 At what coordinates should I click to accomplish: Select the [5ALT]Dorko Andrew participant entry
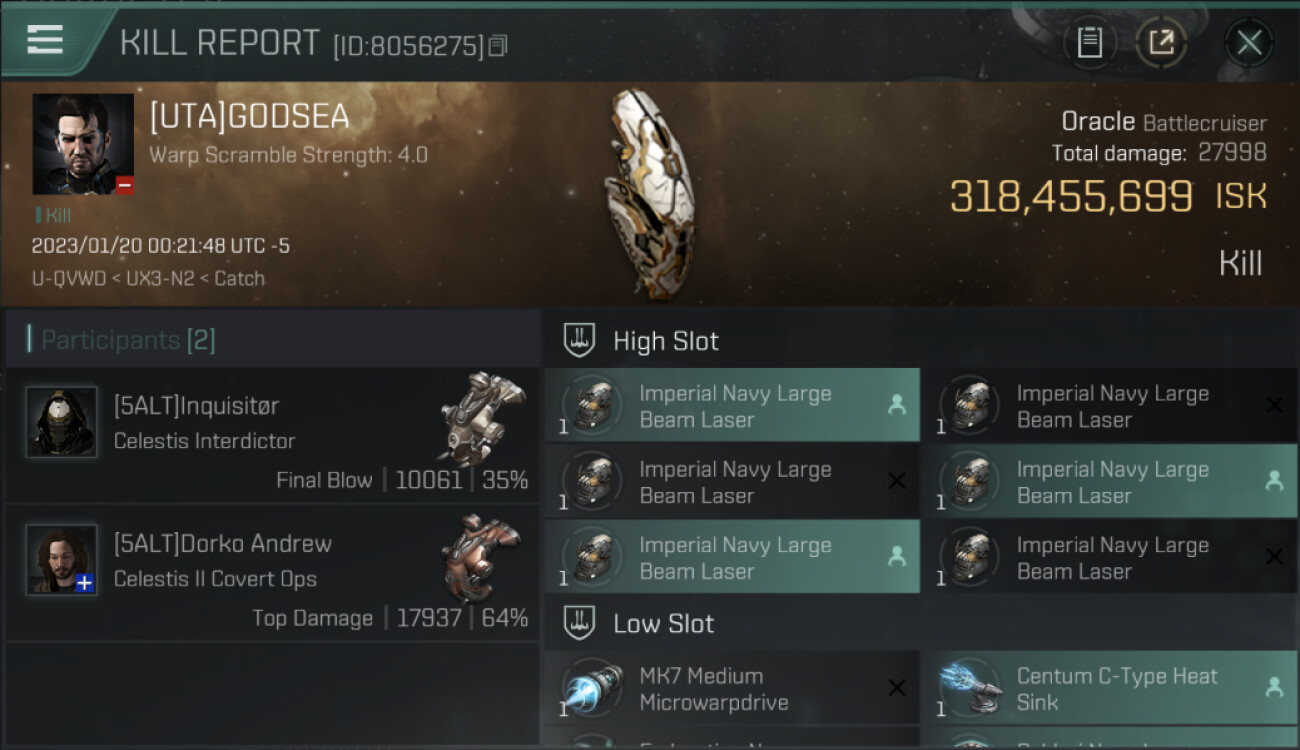[272, 573]
